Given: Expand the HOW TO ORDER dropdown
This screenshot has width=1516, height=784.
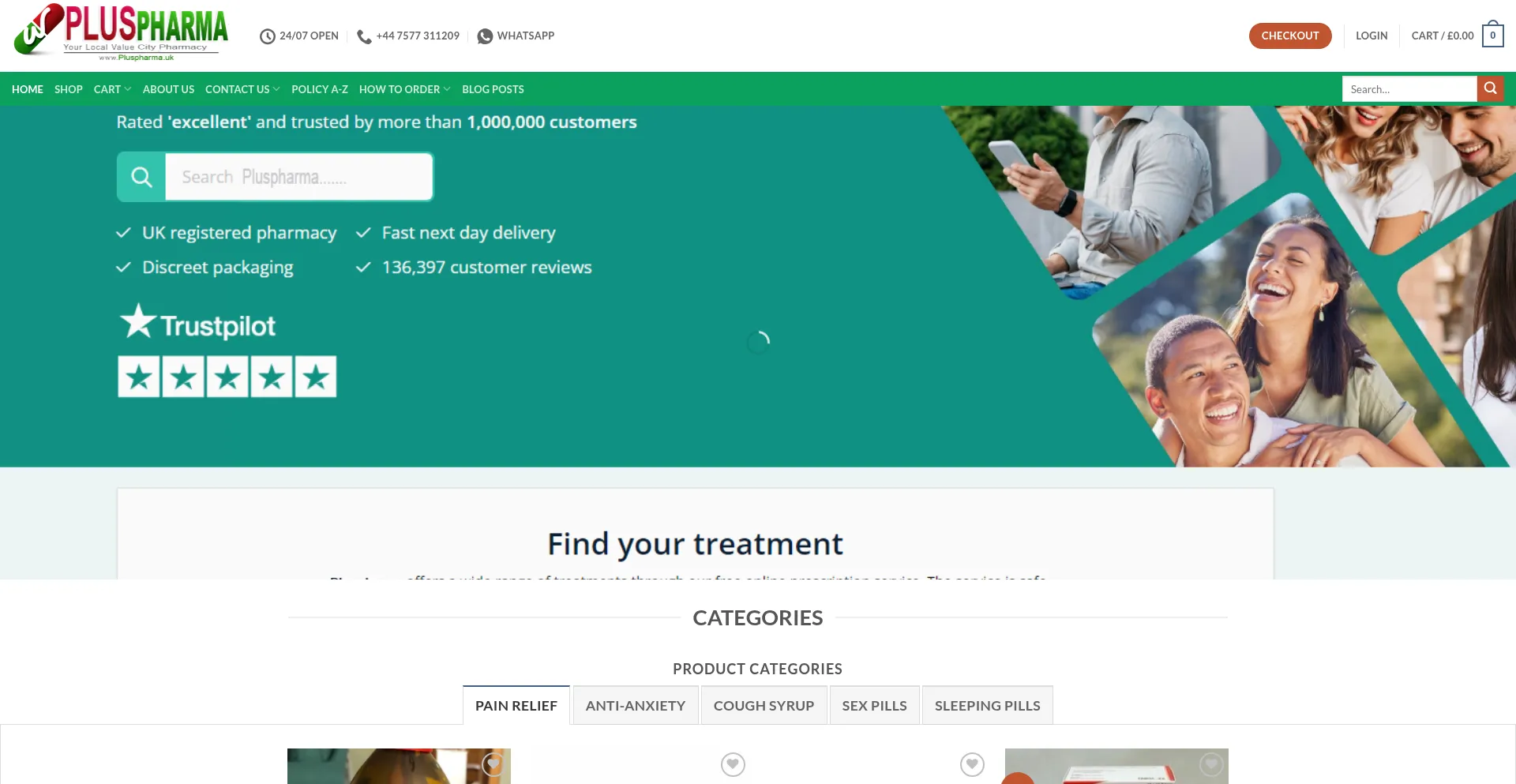Looking at the screenshot, I should pos(404,89).
